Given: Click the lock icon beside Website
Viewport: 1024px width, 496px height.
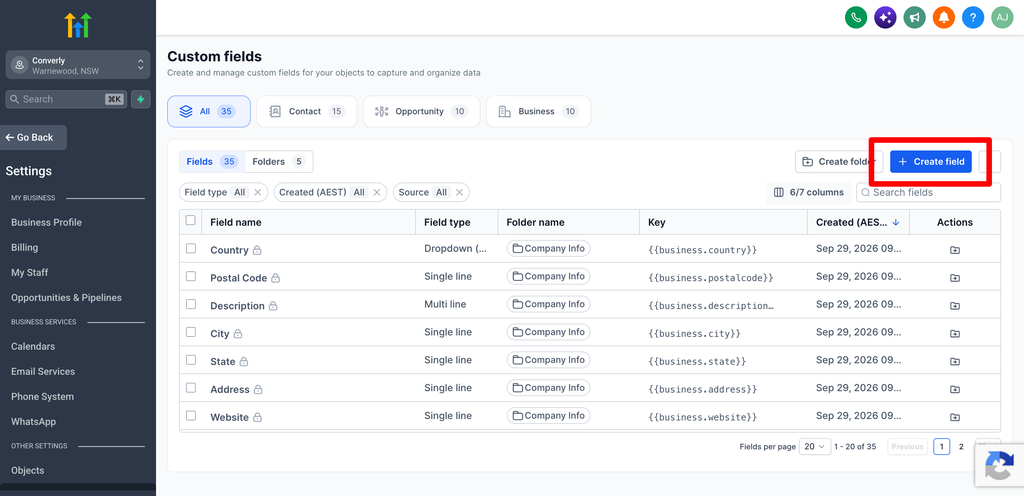Looking at the screenshot, I should pos(257,417).
